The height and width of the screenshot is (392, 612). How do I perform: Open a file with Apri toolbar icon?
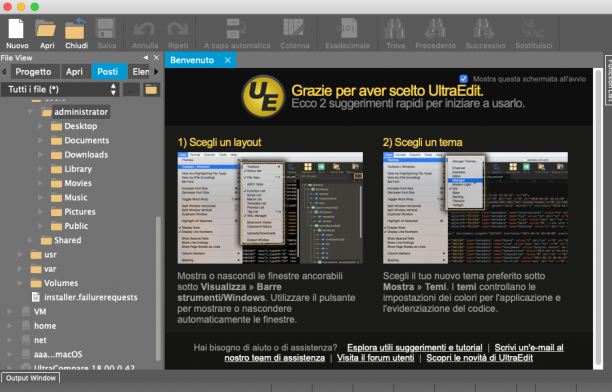pyautogui.click(x=46, y=34)
